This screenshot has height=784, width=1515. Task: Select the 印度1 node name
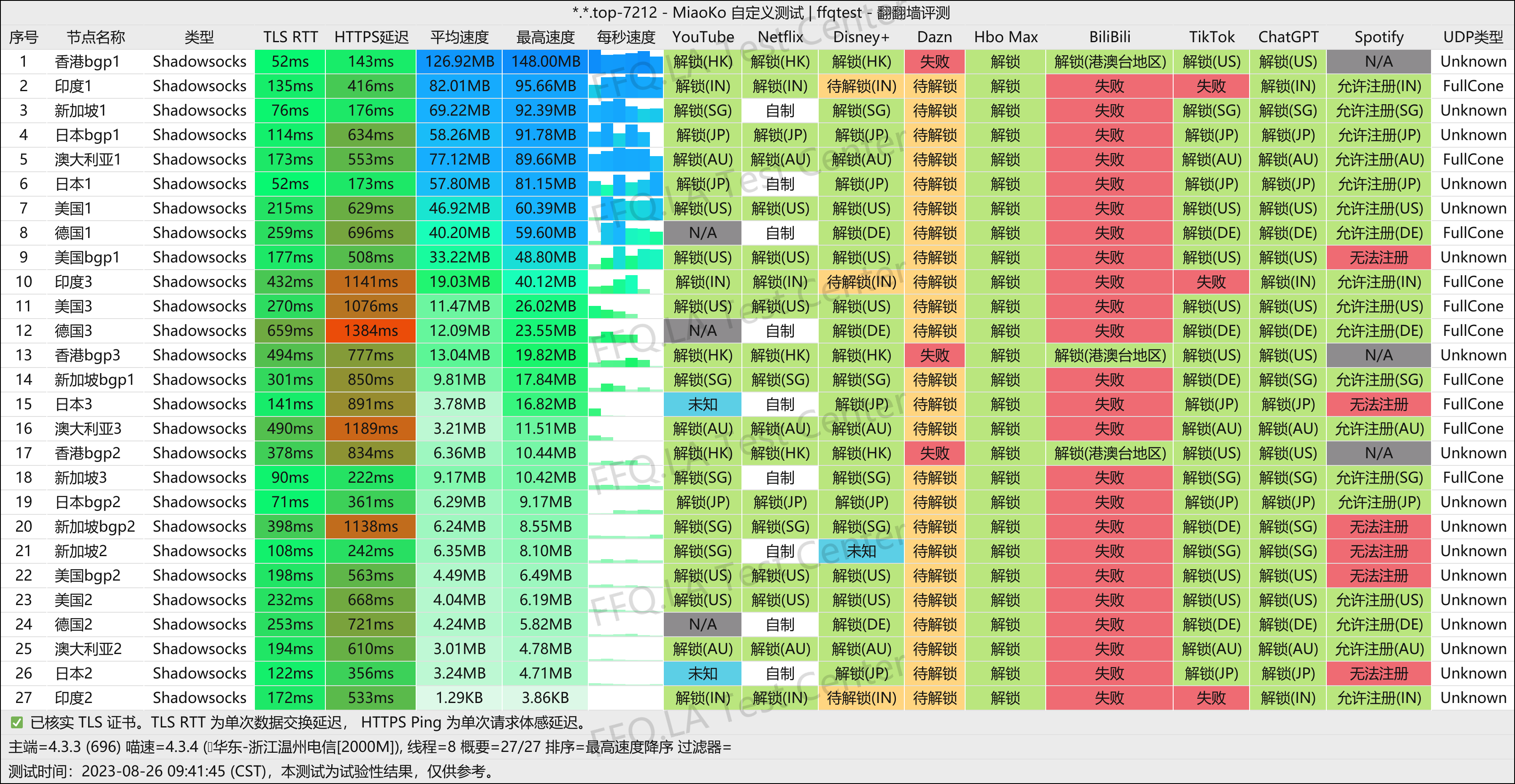click(73, 86)
